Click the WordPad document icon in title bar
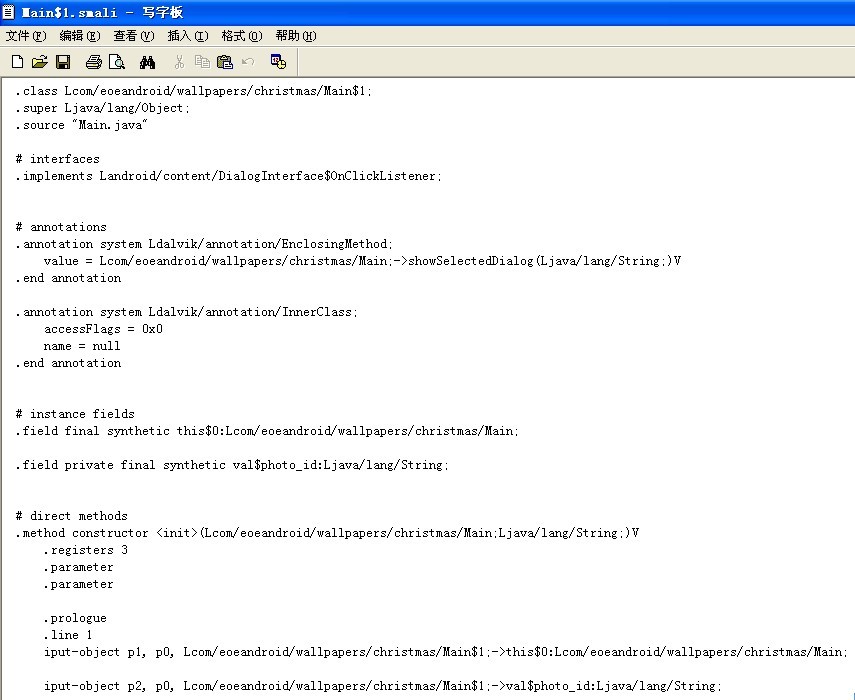The height and width of the screenshot is (700, 855). point(9,12)
